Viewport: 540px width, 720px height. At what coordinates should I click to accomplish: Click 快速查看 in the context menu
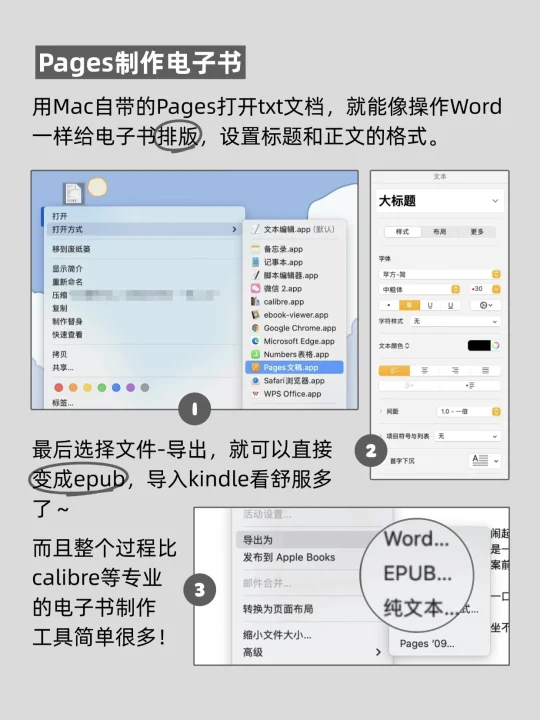click(x=145, y=335)
